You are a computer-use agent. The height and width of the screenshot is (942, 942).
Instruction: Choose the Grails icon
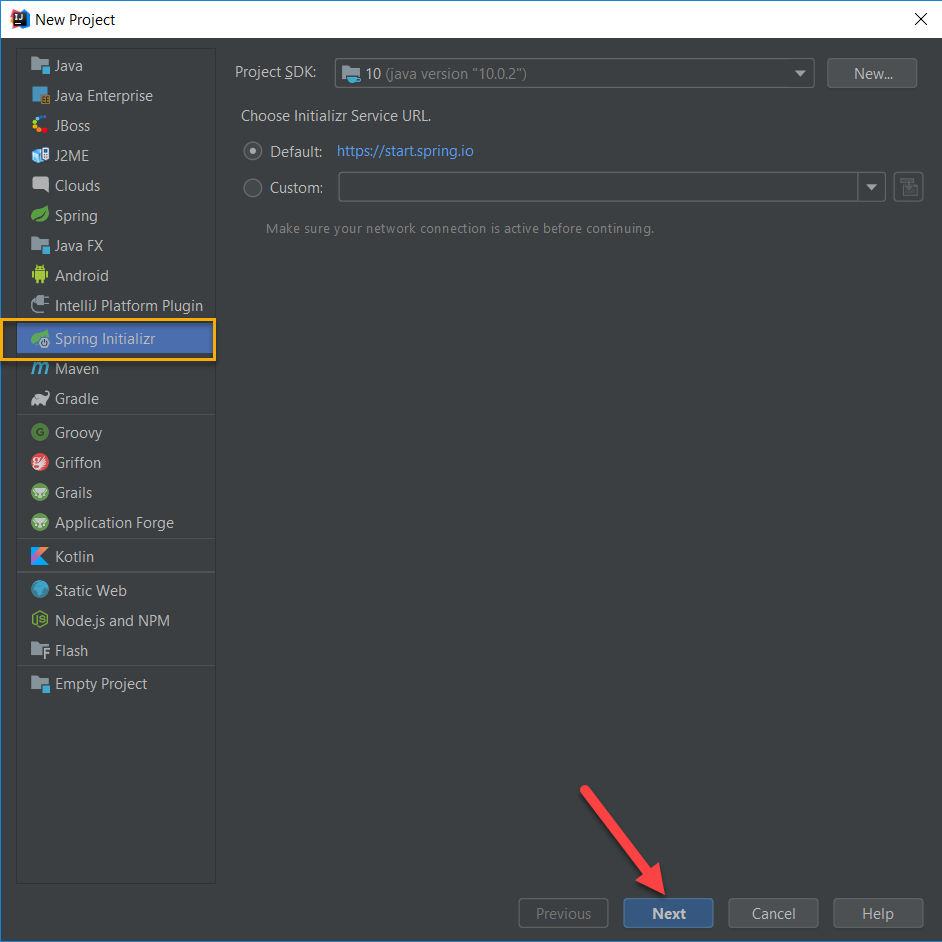point(40,492)
